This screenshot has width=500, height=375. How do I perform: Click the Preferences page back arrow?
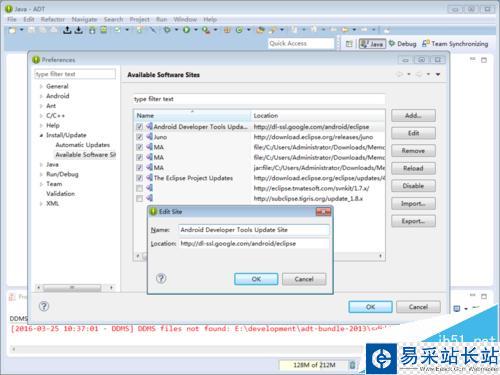point(399,74)
